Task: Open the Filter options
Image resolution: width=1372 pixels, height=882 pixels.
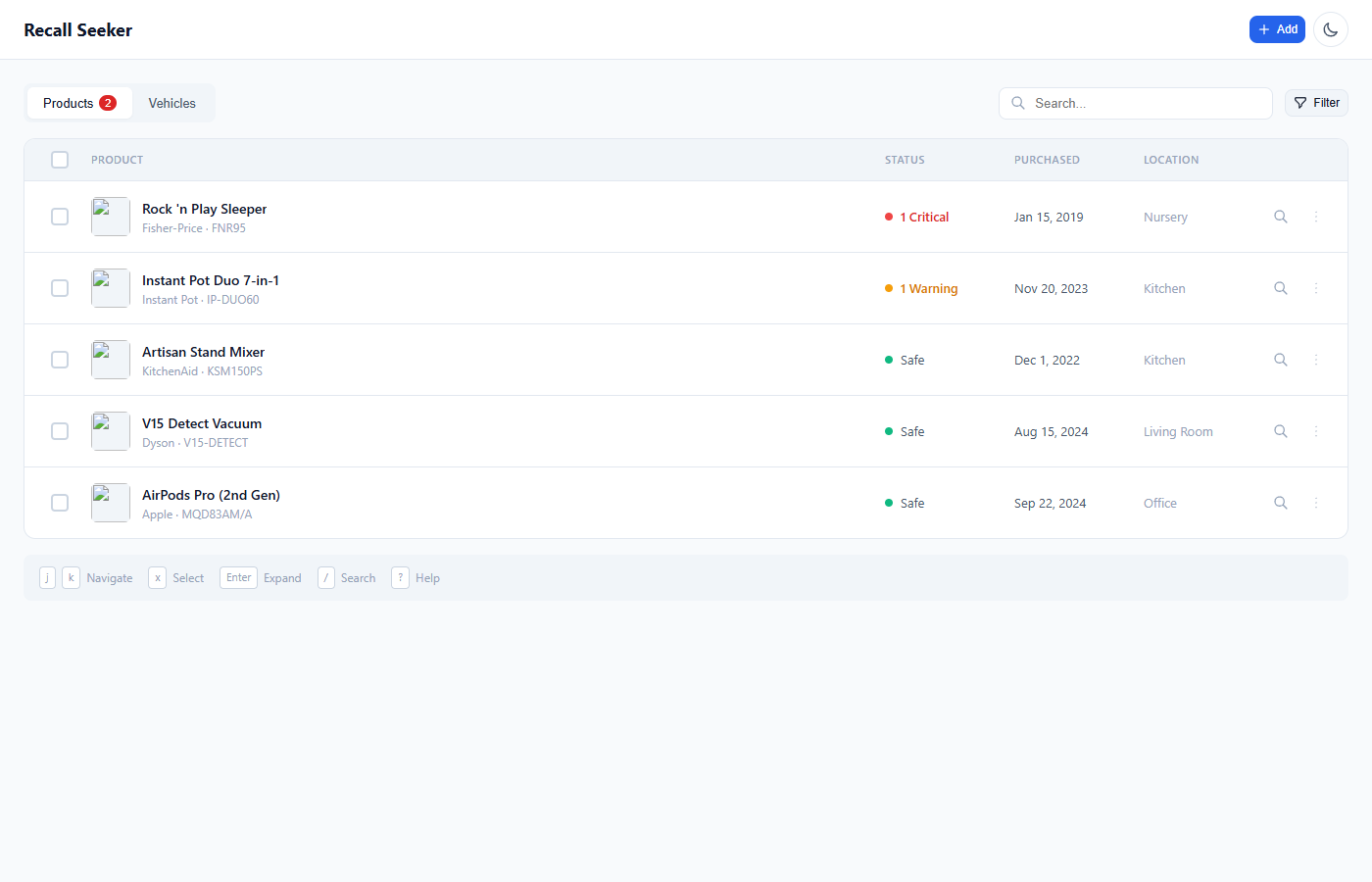Action: coord(1316,103)
